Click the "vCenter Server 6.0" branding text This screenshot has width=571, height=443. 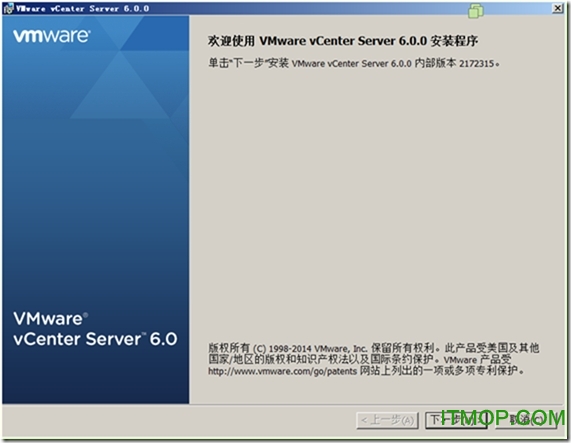(x=95, y=339)
